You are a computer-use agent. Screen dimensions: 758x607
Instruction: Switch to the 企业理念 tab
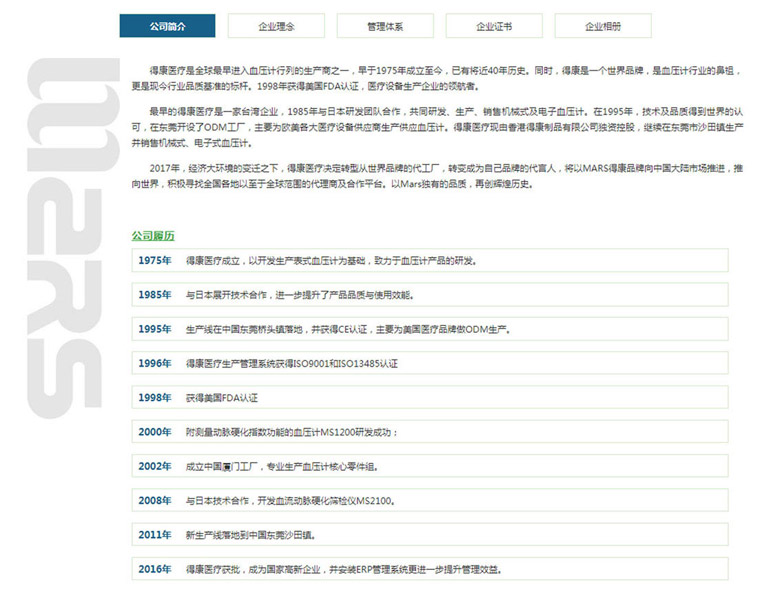tap(276, 26)
